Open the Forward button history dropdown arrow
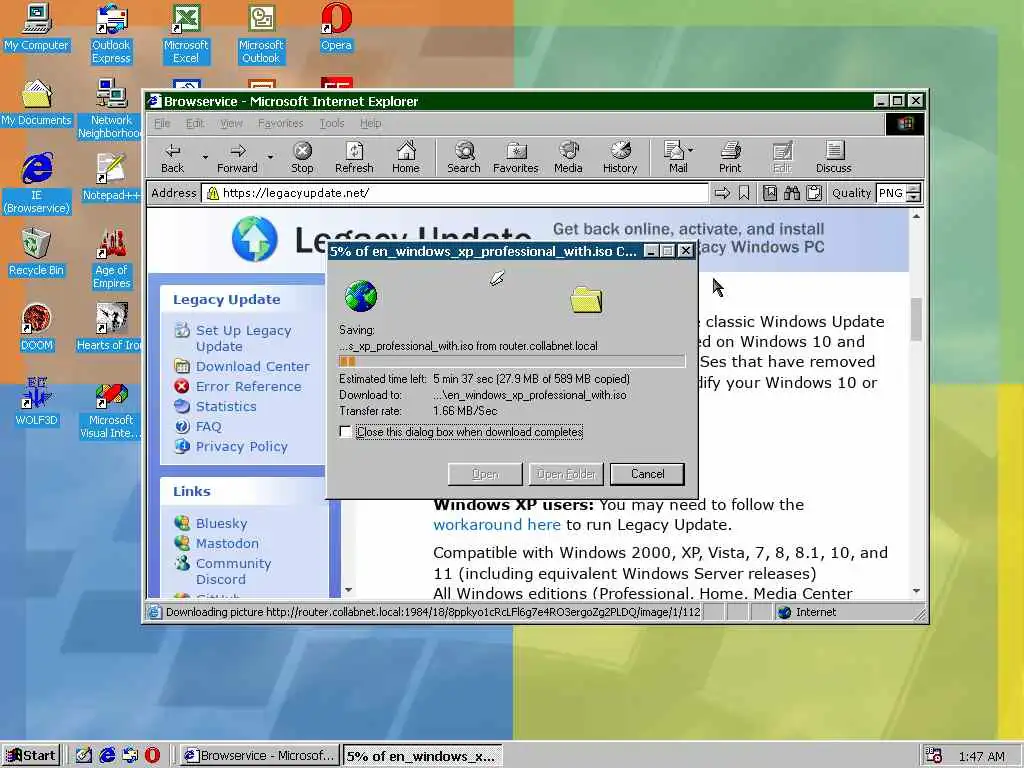This screenshot has height=768, width=1024. pos(270,157)
